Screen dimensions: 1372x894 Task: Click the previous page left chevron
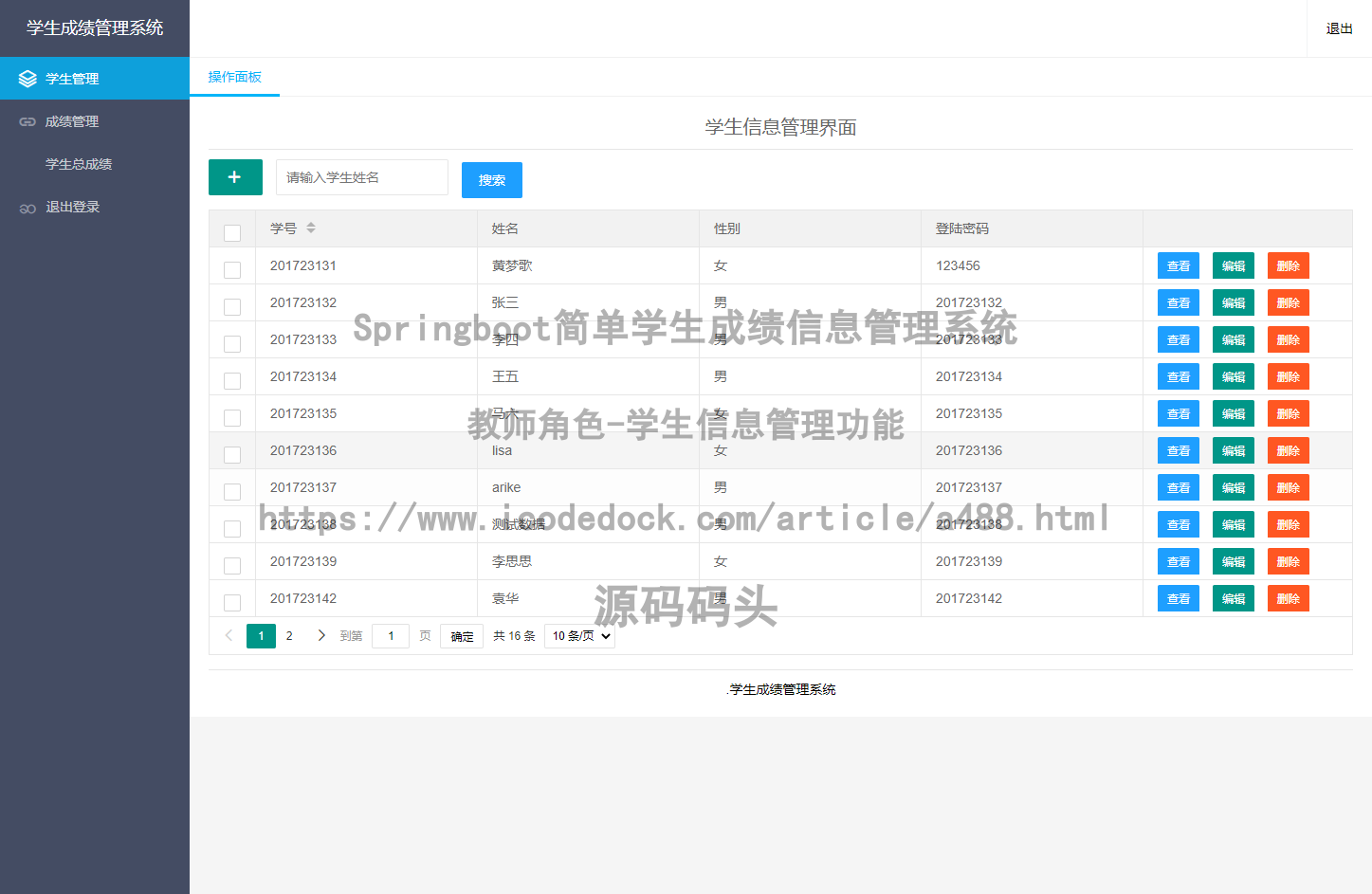[x=229, y=636]
